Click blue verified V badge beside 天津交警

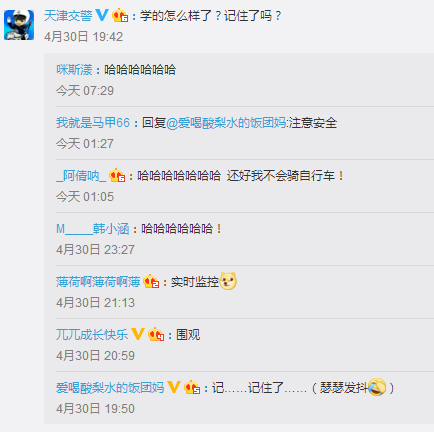102,15
